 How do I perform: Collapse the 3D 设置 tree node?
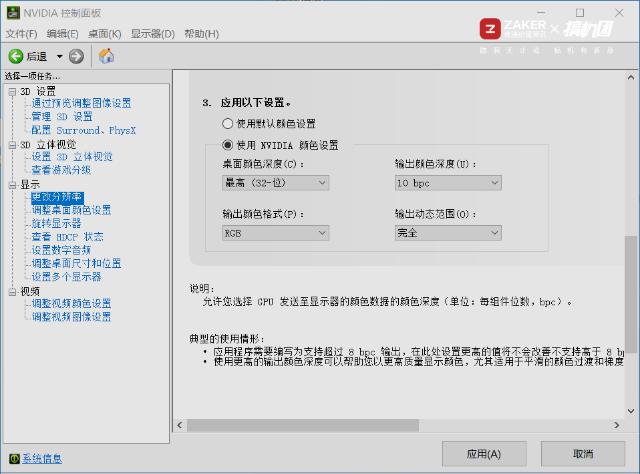click(13, 92)
